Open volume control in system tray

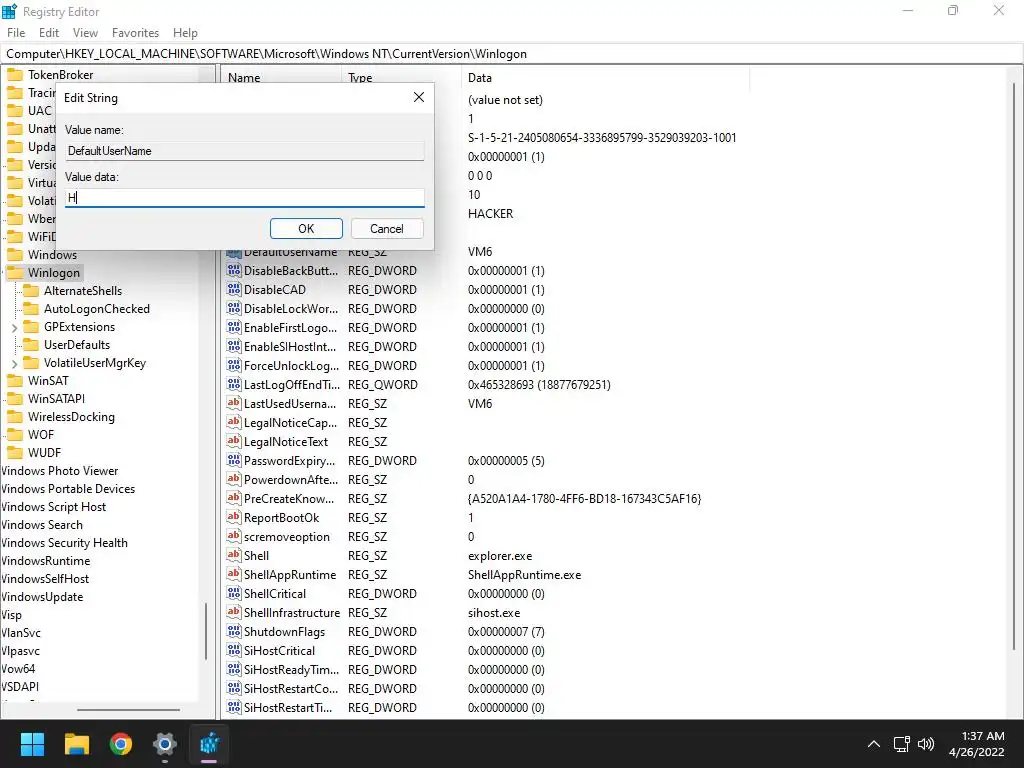point(925,744)
